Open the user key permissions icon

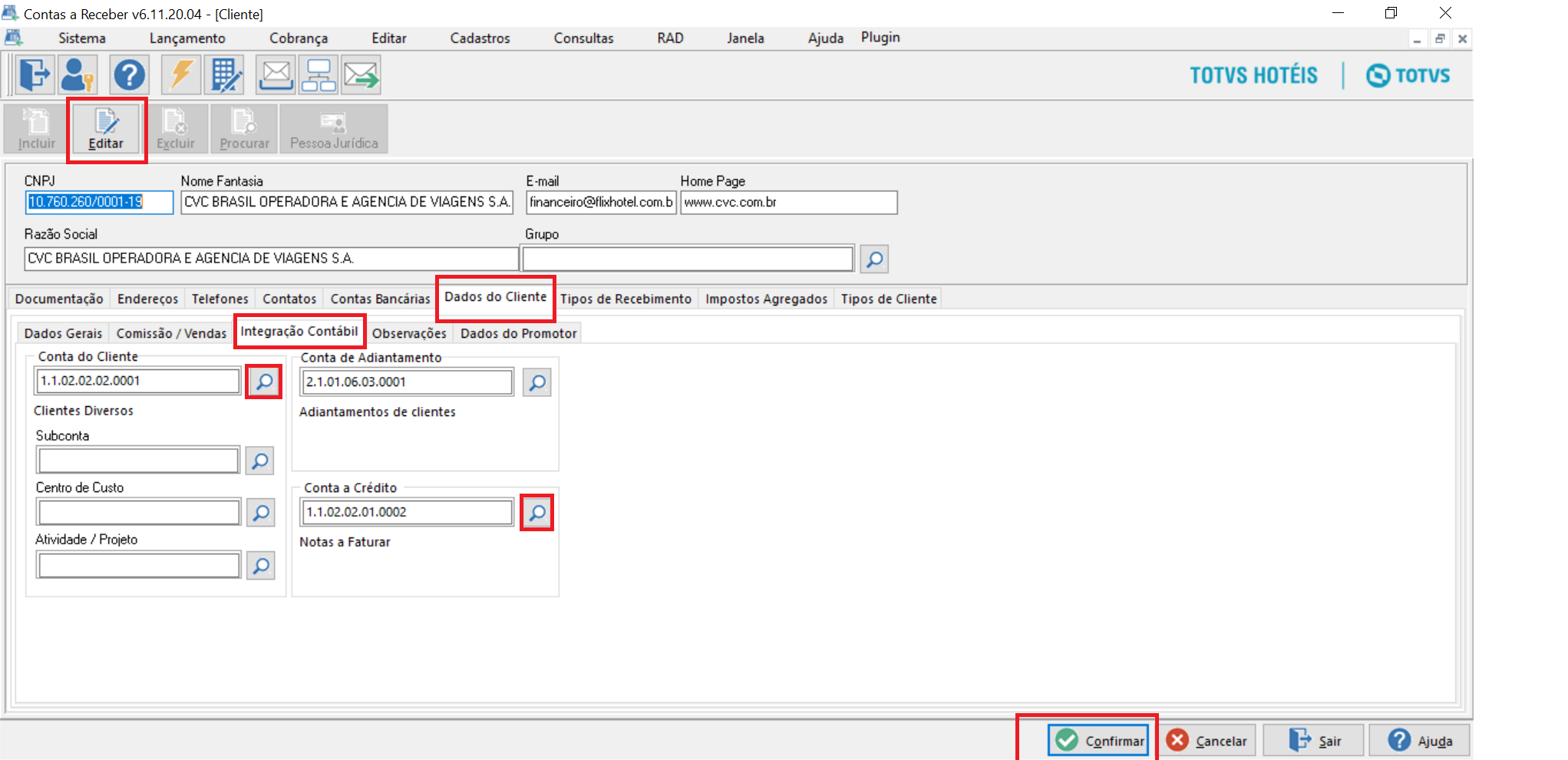pos(78,75)
